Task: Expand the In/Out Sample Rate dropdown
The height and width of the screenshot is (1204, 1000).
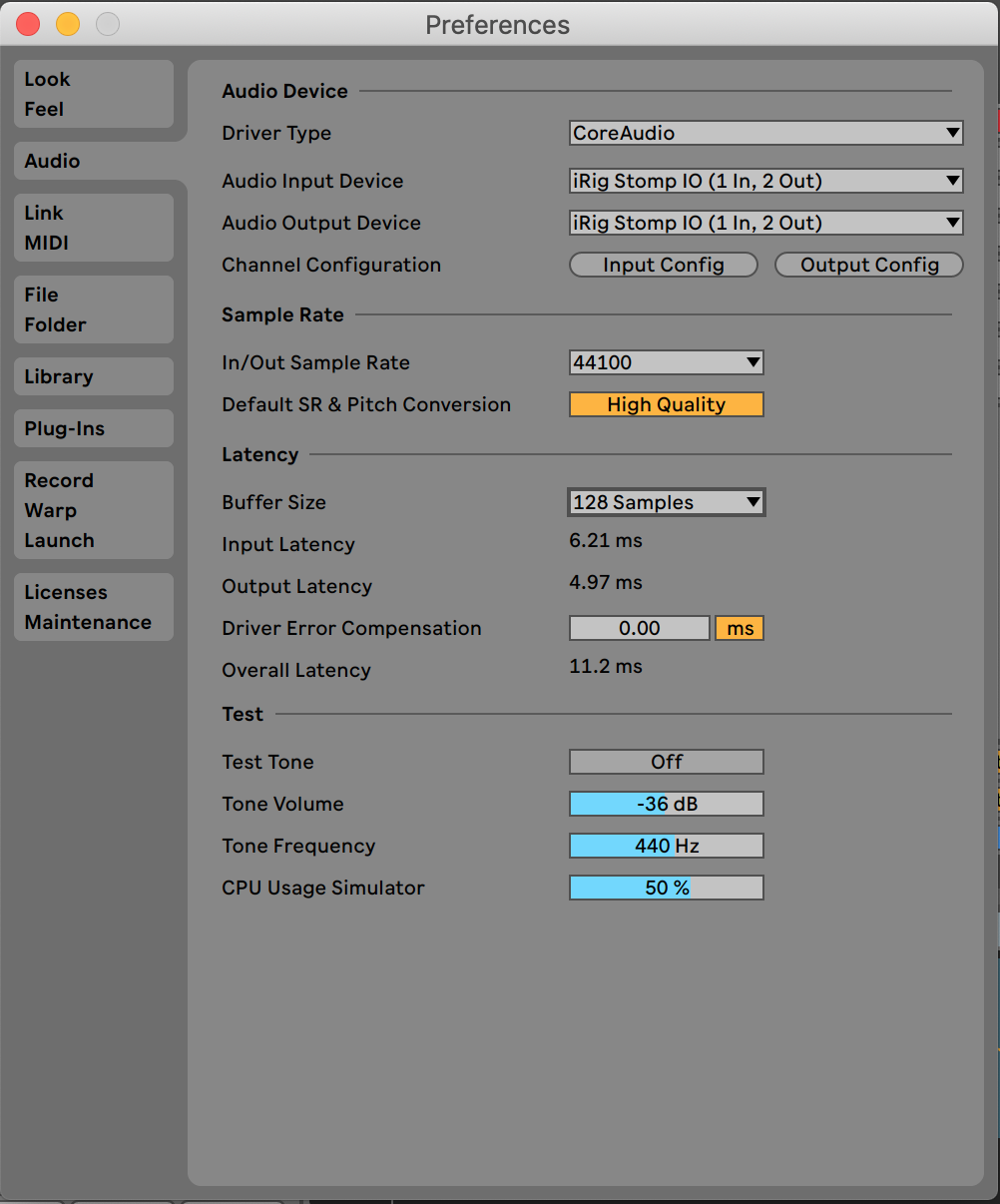Action: (x=666, y=362)
